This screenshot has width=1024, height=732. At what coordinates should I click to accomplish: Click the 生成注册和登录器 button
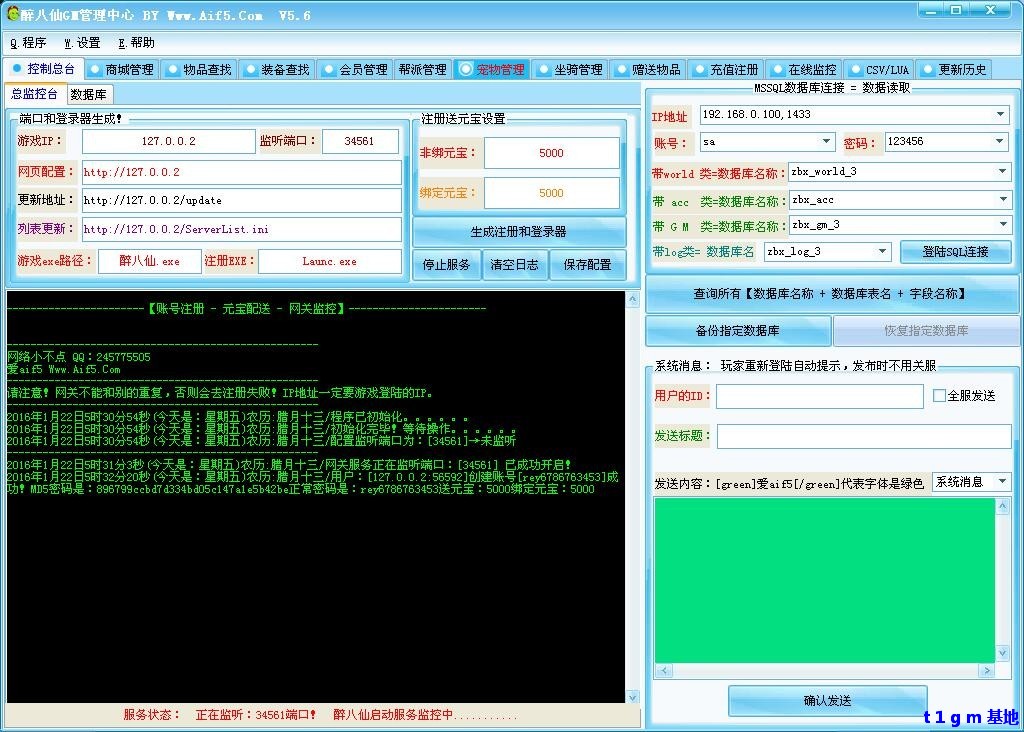[518, 232]
